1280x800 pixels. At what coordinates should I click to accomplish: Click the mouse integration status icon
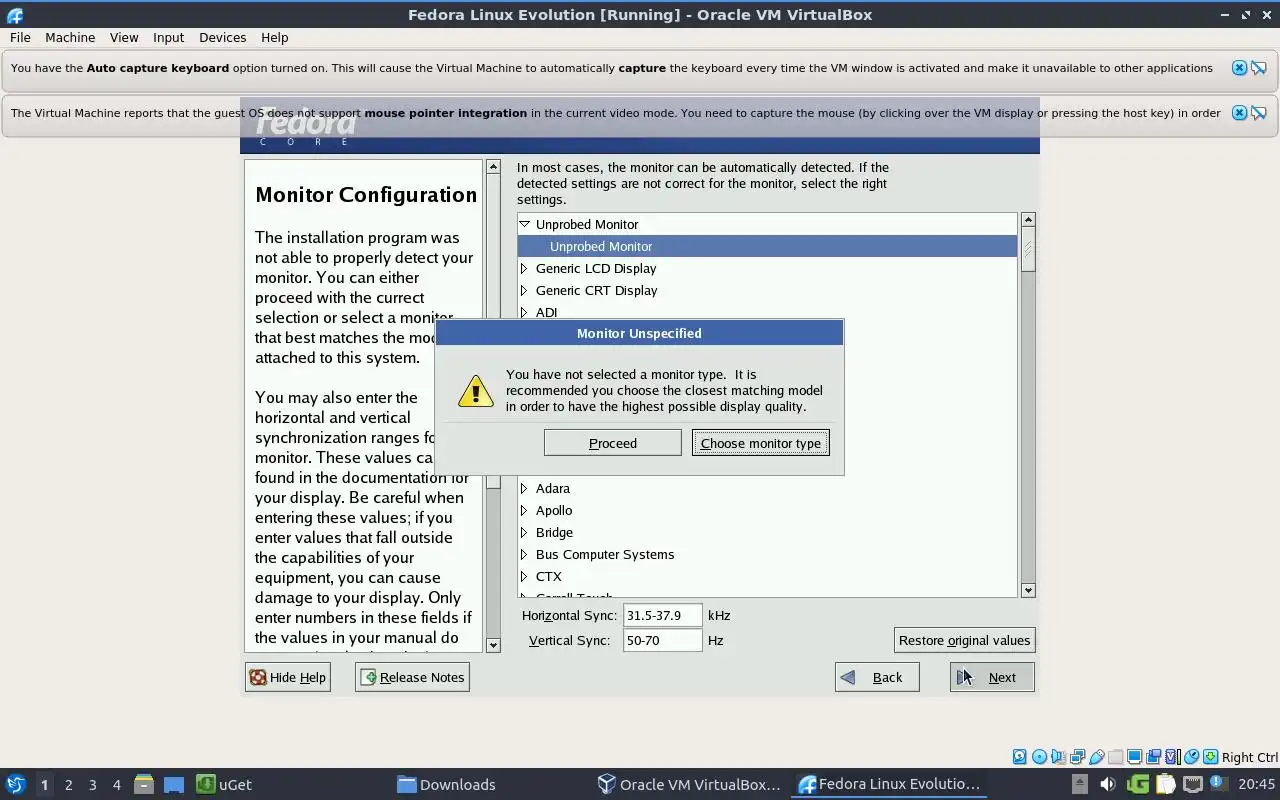1191,757
